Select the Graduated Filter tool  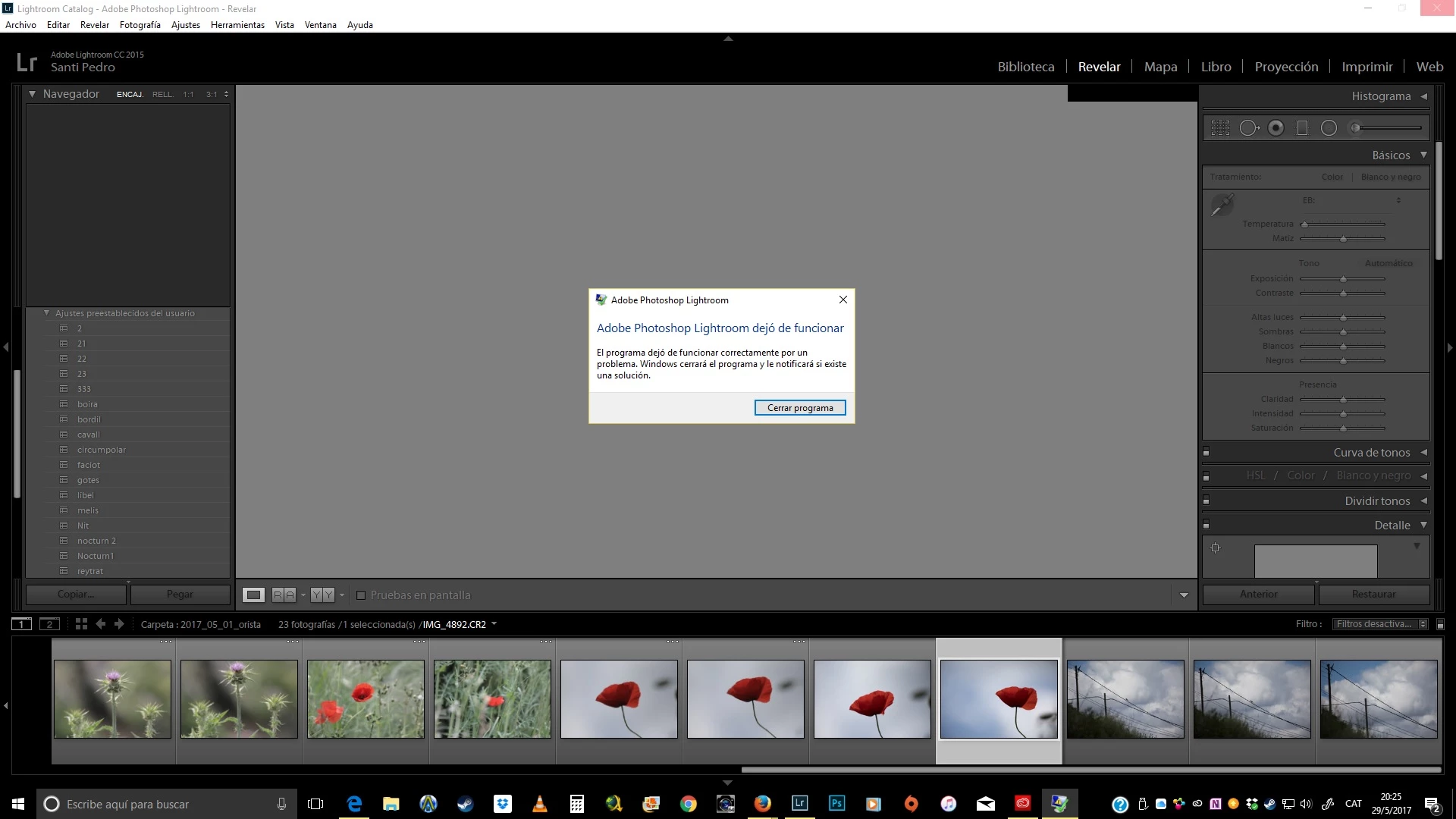tap(1302, 128)
